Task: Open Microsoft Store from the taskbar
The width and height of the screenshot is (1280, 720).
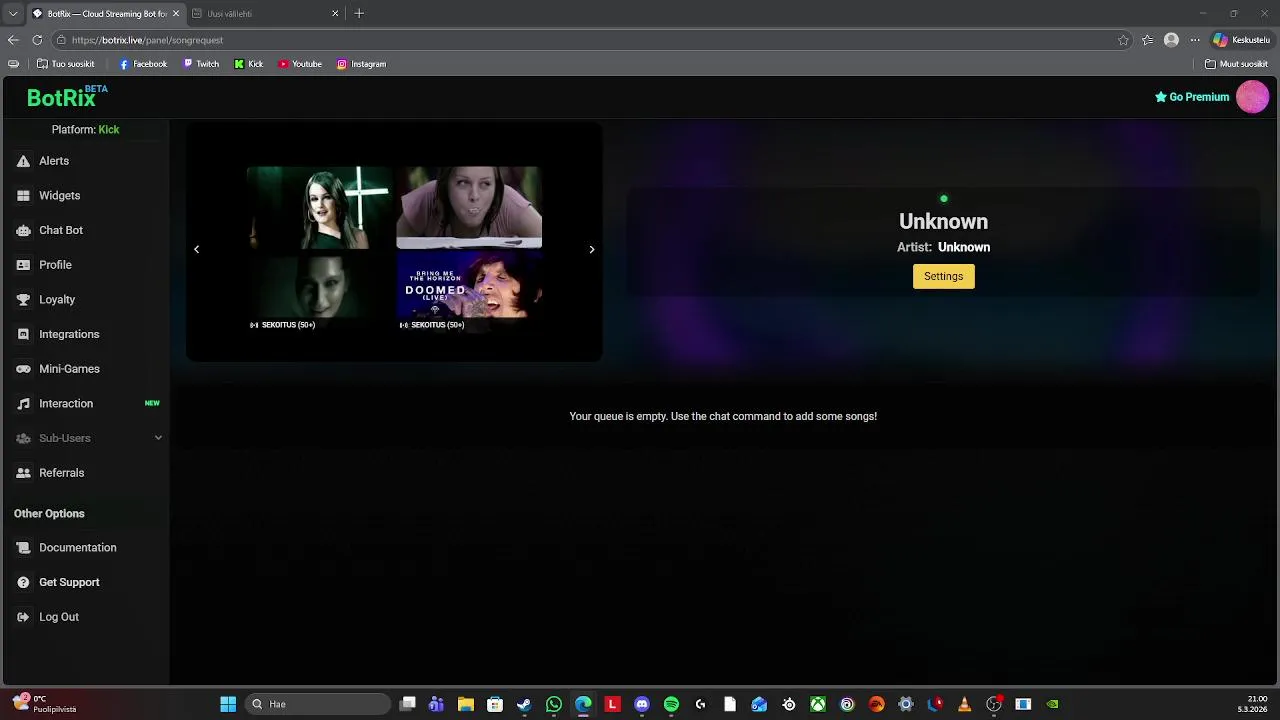Action: pyautogui.click(x=495, y=704)
